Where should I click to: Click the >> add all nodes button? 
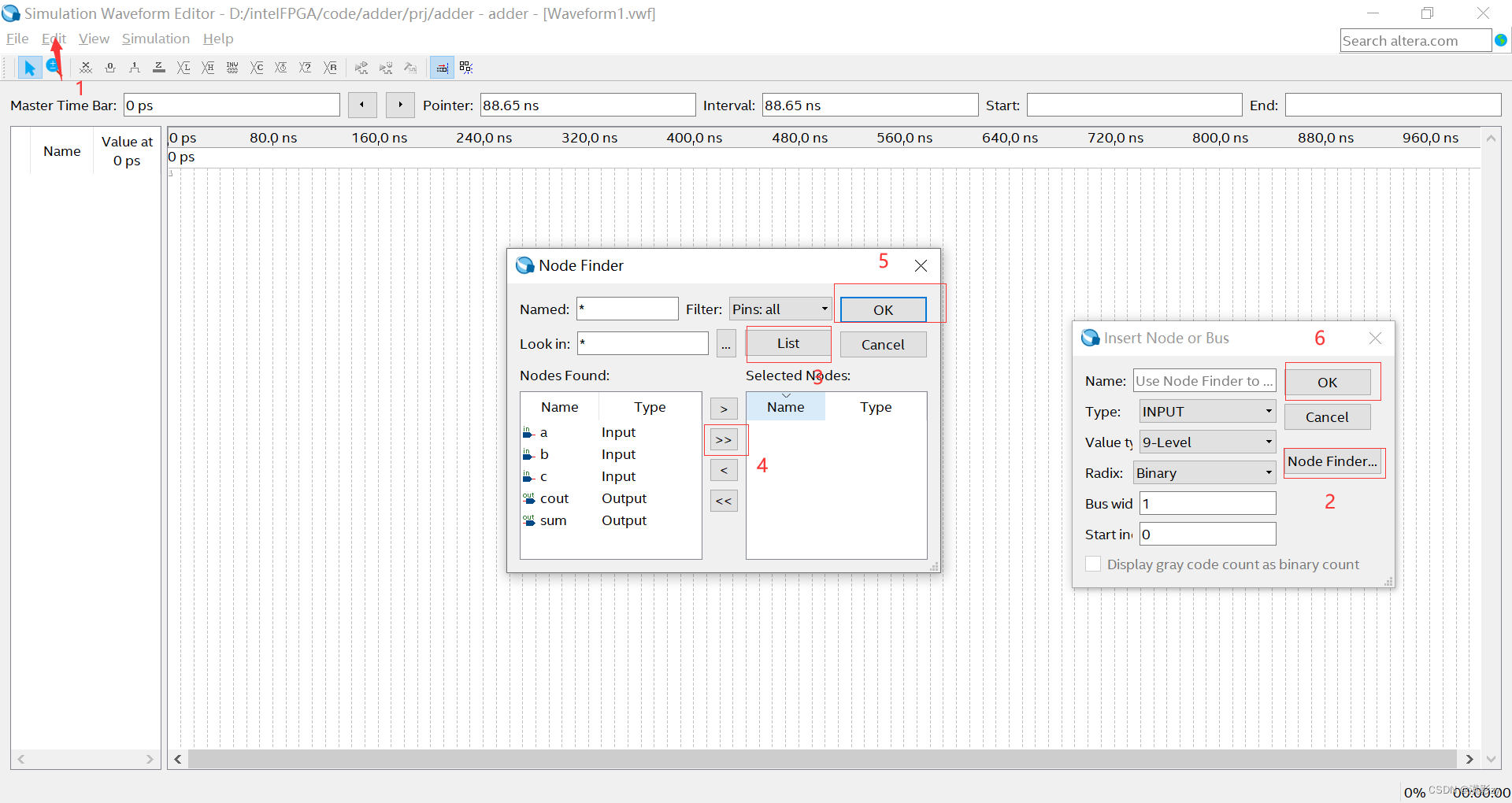tap(724, 439)
